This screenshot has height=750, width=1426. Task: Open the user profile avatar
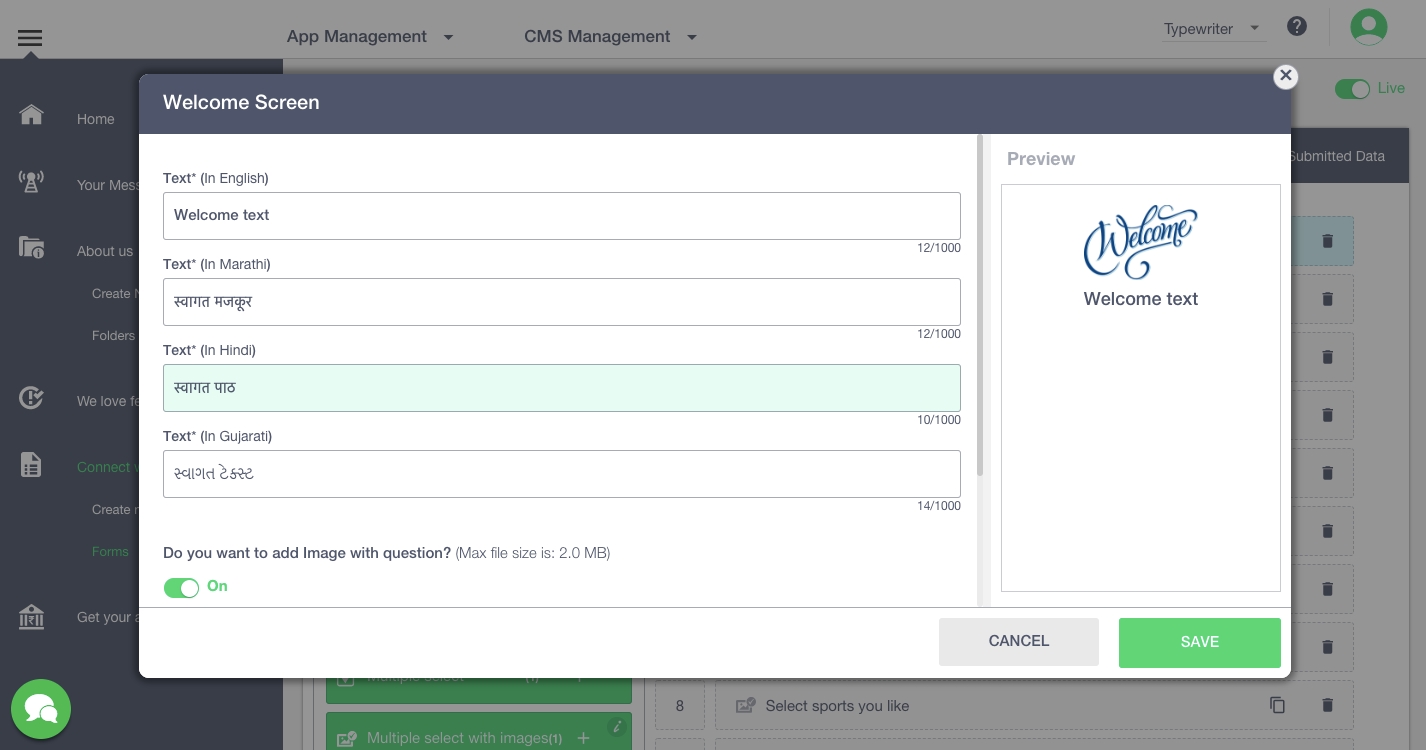point(1368,27)
